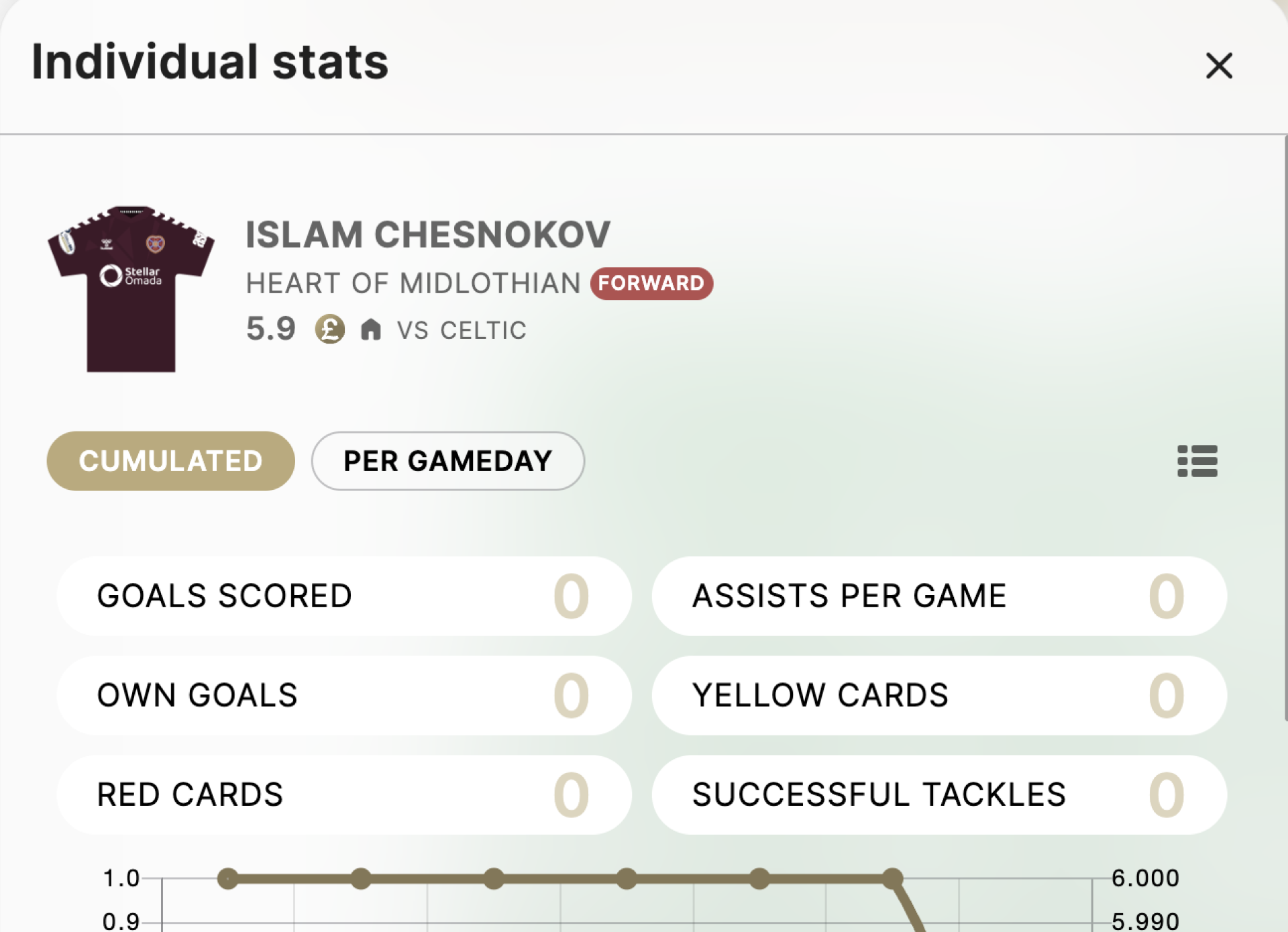Click the list view icon
The image size is (1288, 932).
[x=1197, y=461]
